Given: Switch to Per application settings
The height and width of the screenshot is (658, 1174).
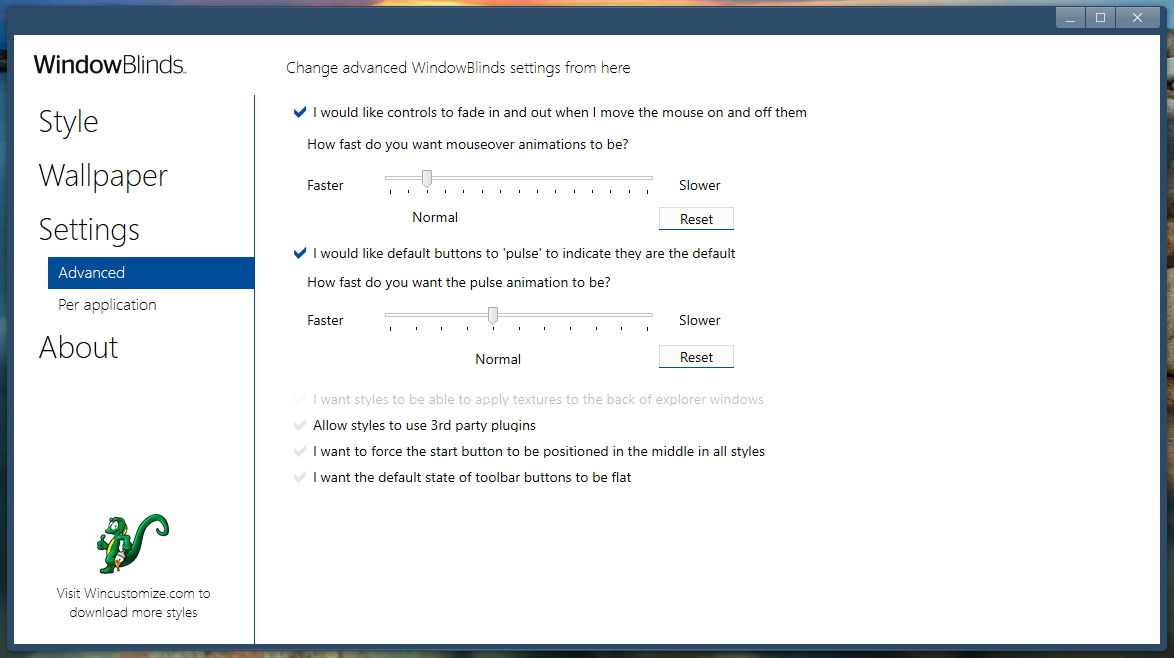Looking at the screenshot, I should pyautogui.click(x=107, y=305).
